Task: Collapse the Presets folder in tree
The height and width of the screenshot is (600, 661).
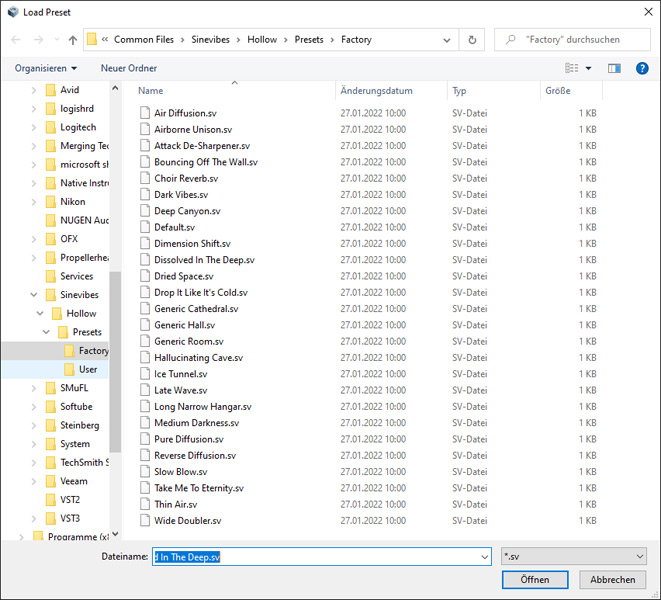Action: [x=47, y=332]
